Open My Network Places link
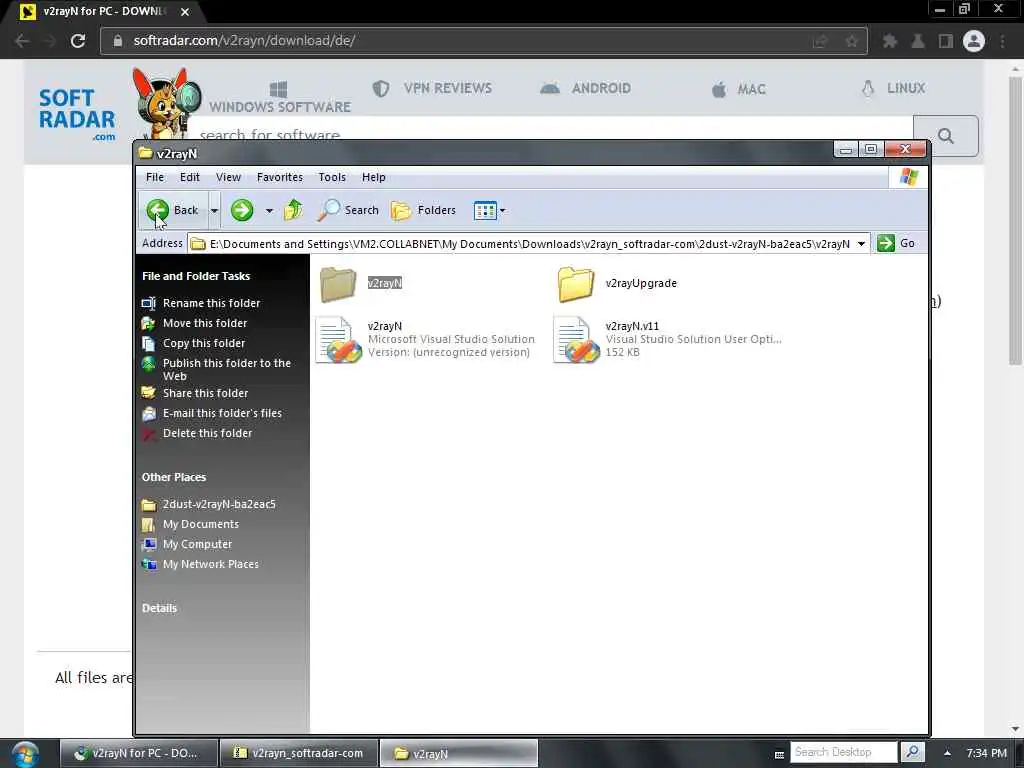 click(x=210, y=564)
